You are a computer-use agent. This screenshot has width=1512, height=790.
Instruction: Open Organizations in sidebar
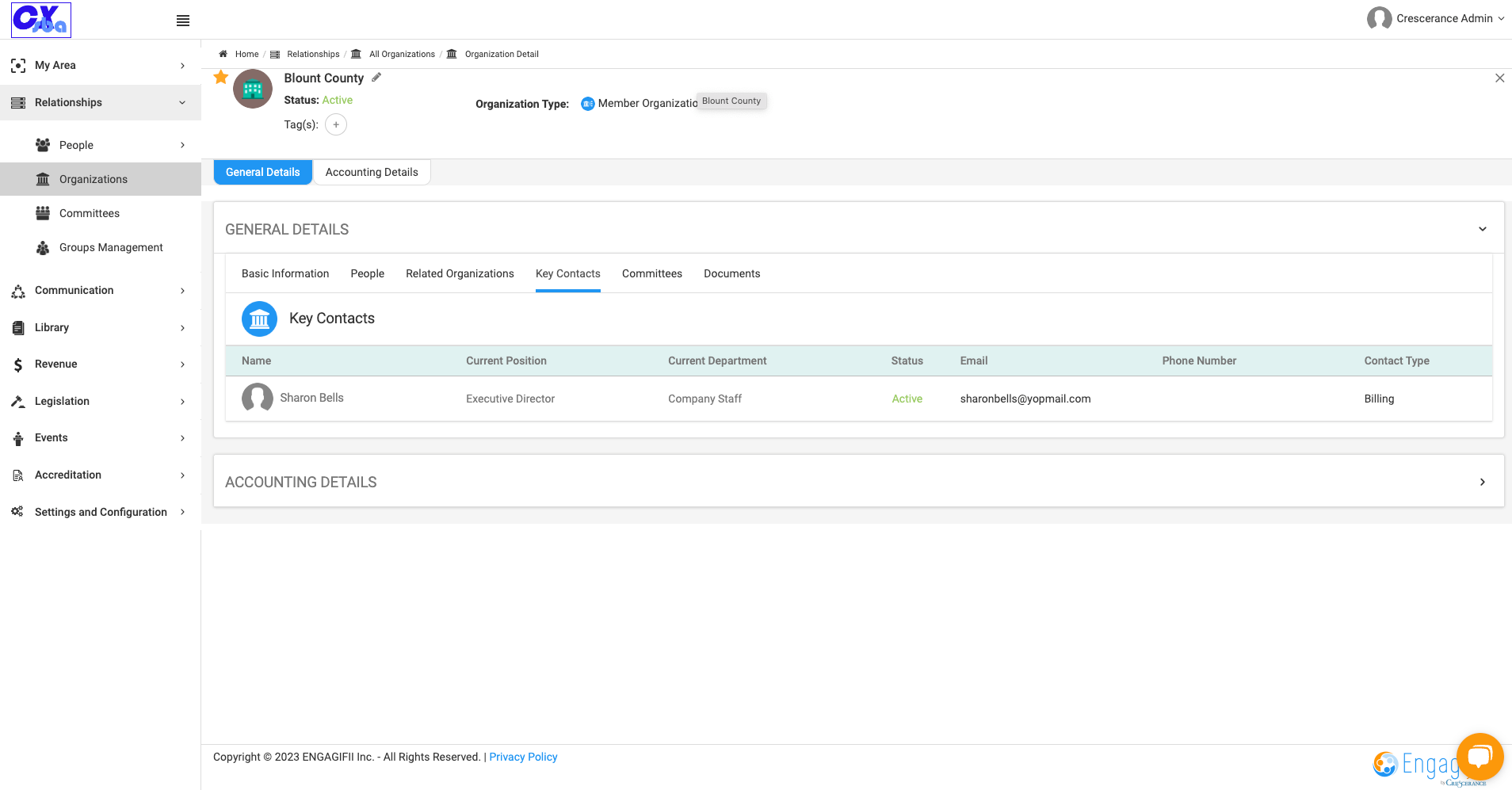pyautogui.click(x=101, y=179)
